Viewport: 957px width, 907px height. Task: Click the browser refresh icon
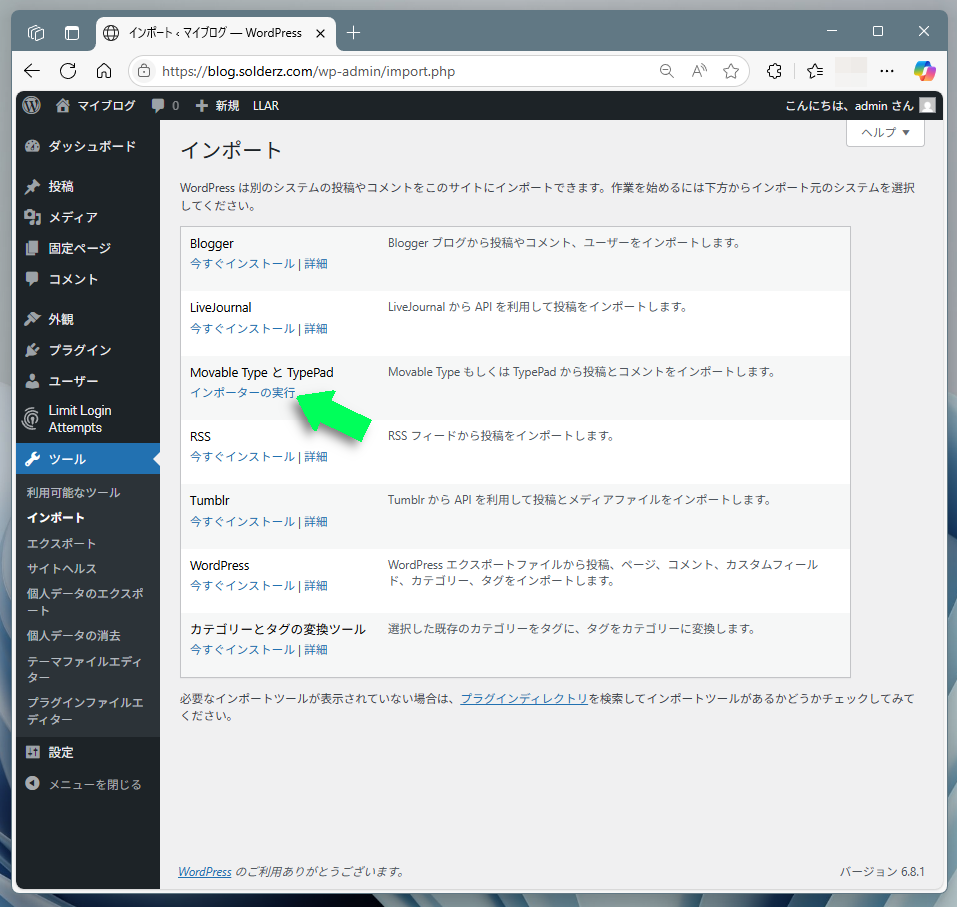[x=68, y=71]
